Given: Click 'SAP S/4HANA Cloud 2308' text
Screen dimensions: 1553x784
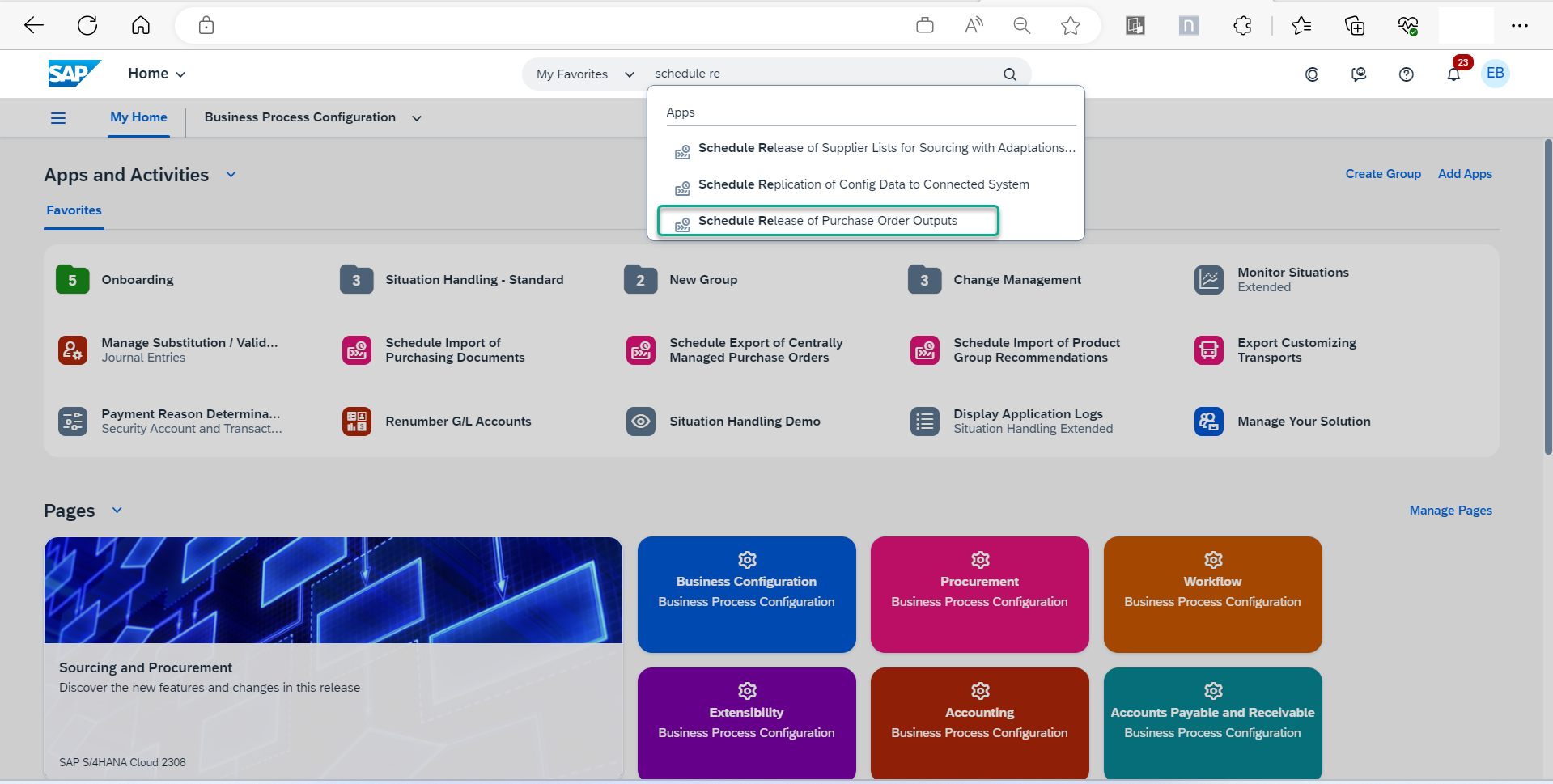Looking at the screenshot, I should pyautogui.click(x=122, y=762).
